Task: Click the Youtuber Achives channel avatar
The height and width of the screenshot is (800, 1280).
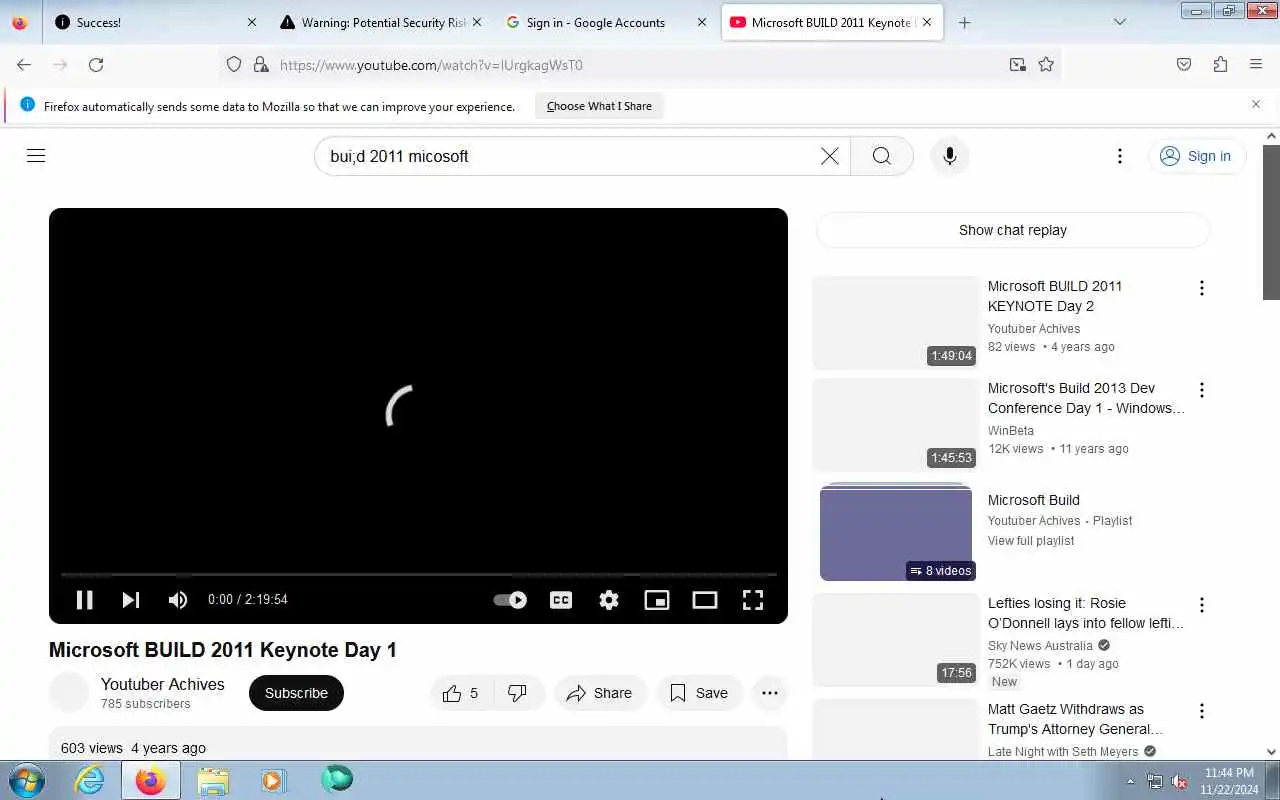Action: coord(69,692)
